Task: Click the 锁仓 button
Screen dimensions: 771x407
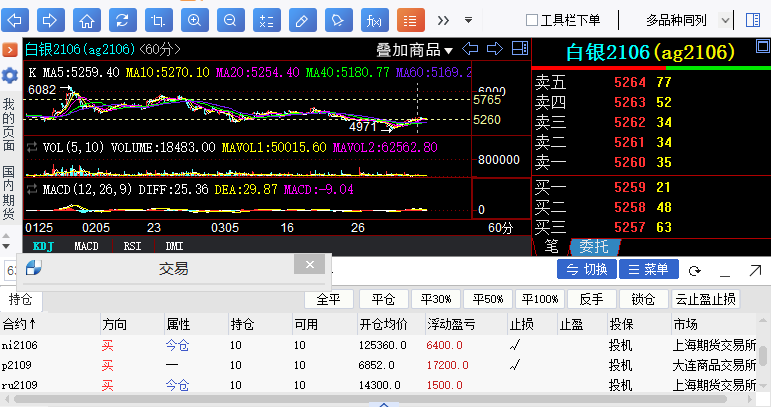Action: tap(644, 299)
